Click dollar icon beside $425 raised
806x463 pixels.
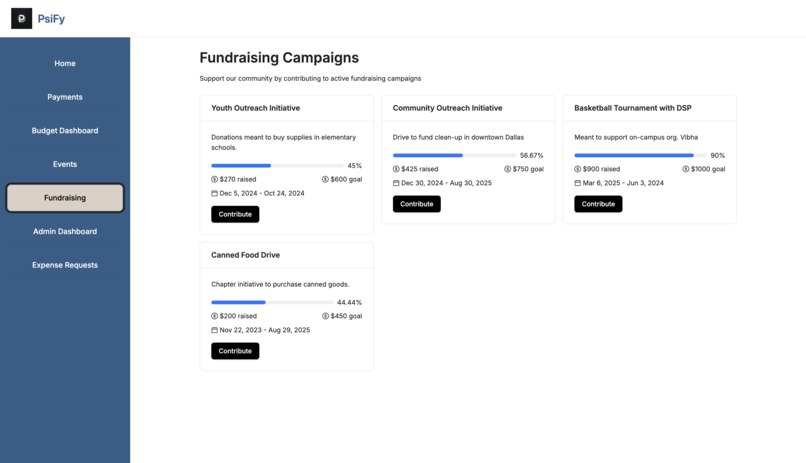[x=396, y=169]
